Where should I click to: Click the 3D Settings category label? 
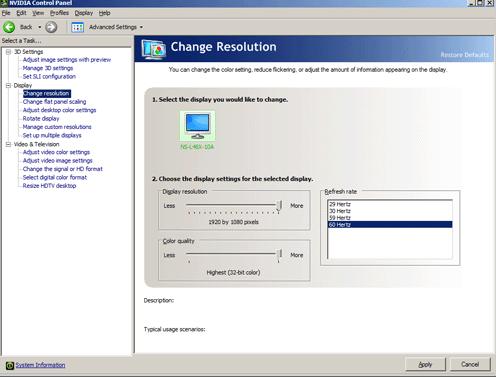pyautogui.click(x=29, y=52)
